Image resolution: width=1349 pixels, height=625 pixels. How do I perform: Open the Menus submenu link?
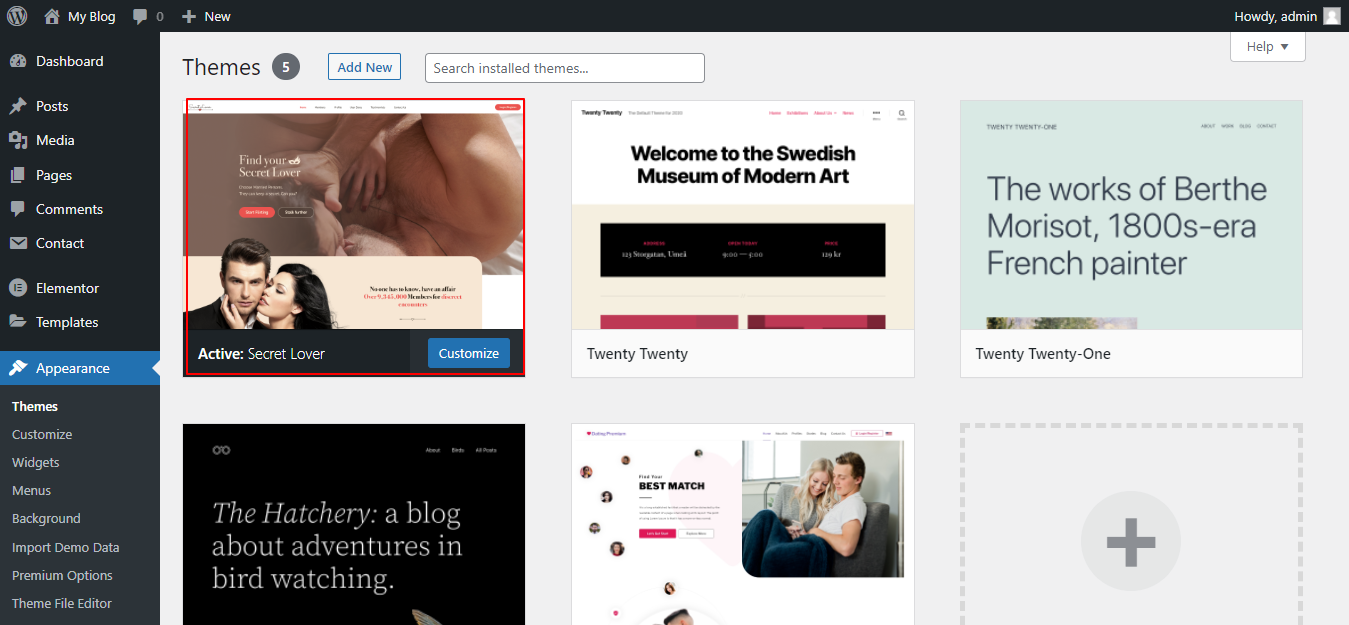31,490
